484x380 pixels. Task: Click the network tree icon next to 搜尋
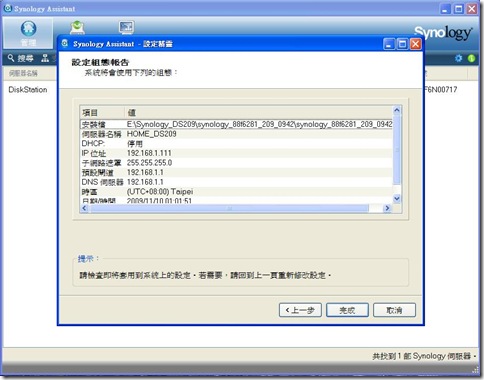[x=45, y=58]
